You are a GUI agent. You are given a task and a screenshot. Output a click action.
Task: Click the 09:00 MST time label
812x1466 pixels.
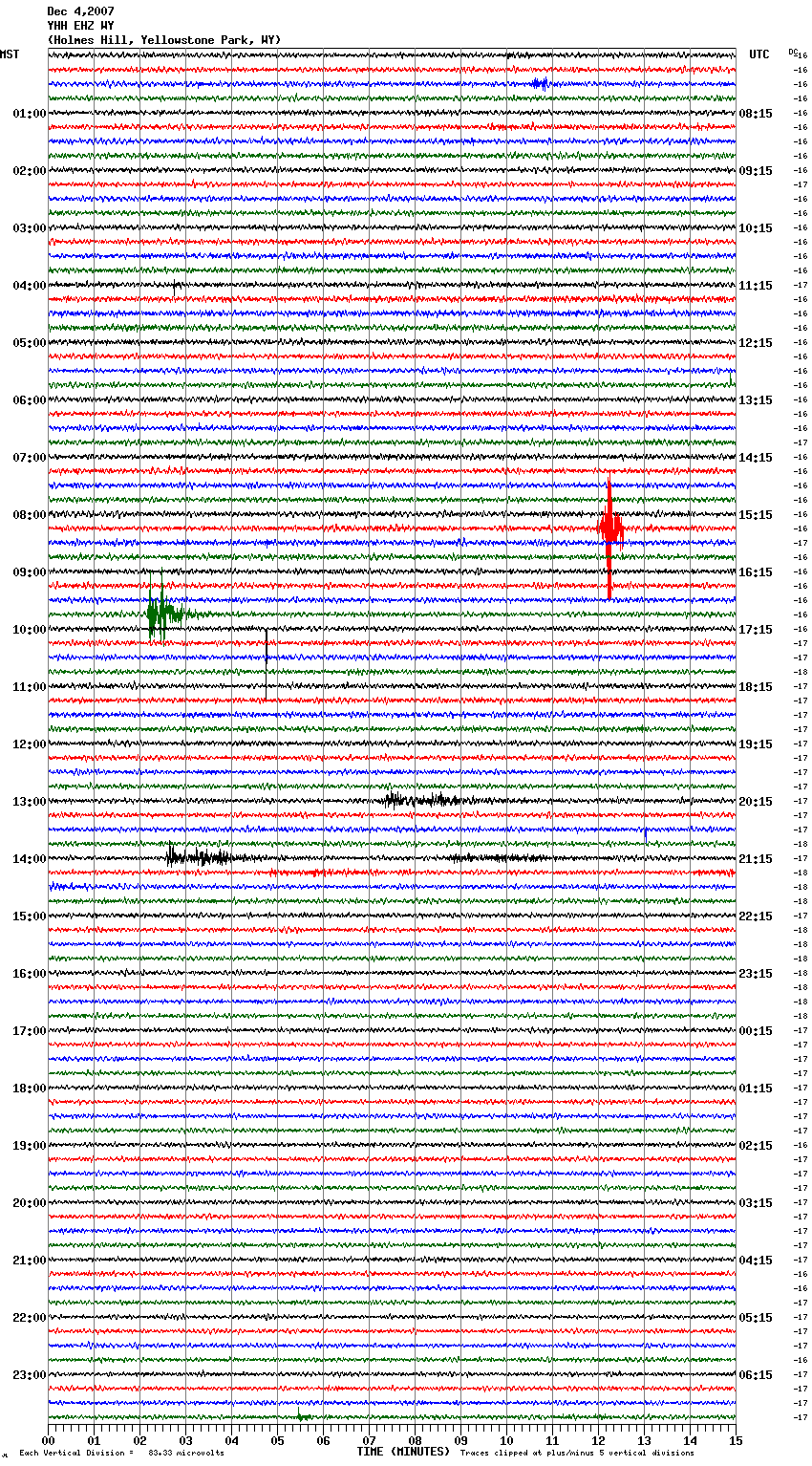(x=29, y=572)
